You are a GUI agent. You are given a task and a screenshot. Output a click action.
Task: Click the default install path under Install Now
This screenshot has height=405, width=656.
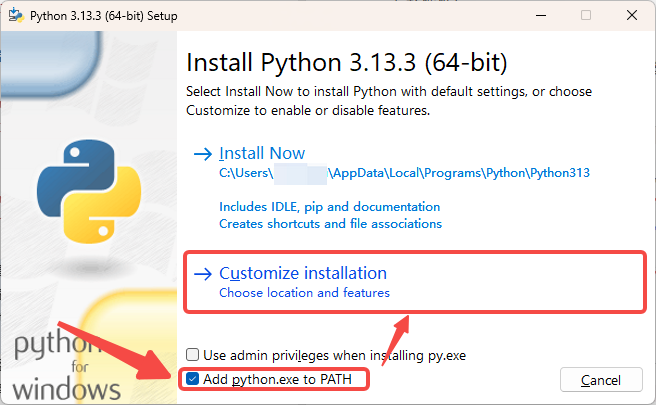pyautogui.click(x=404, y=173)
